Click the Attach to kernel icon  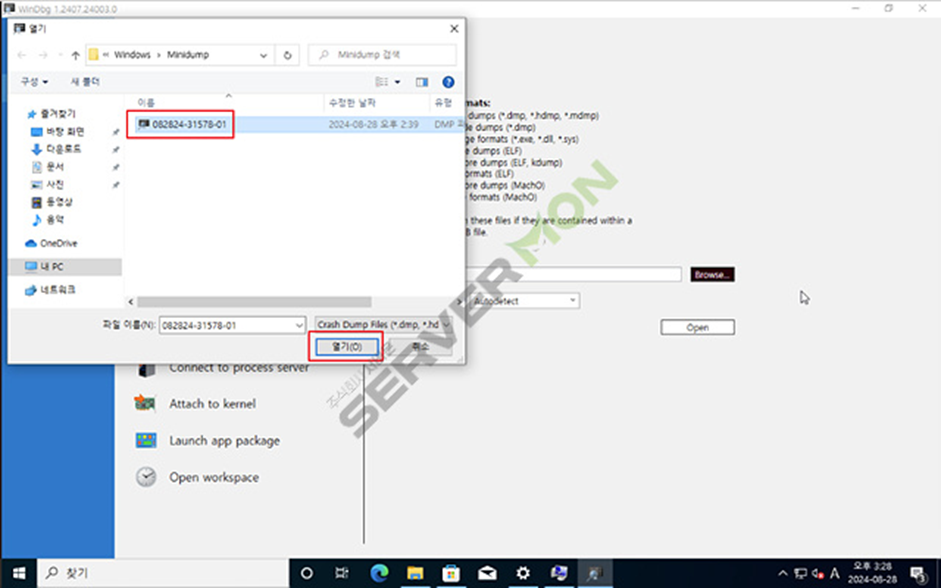pos(146,403)
